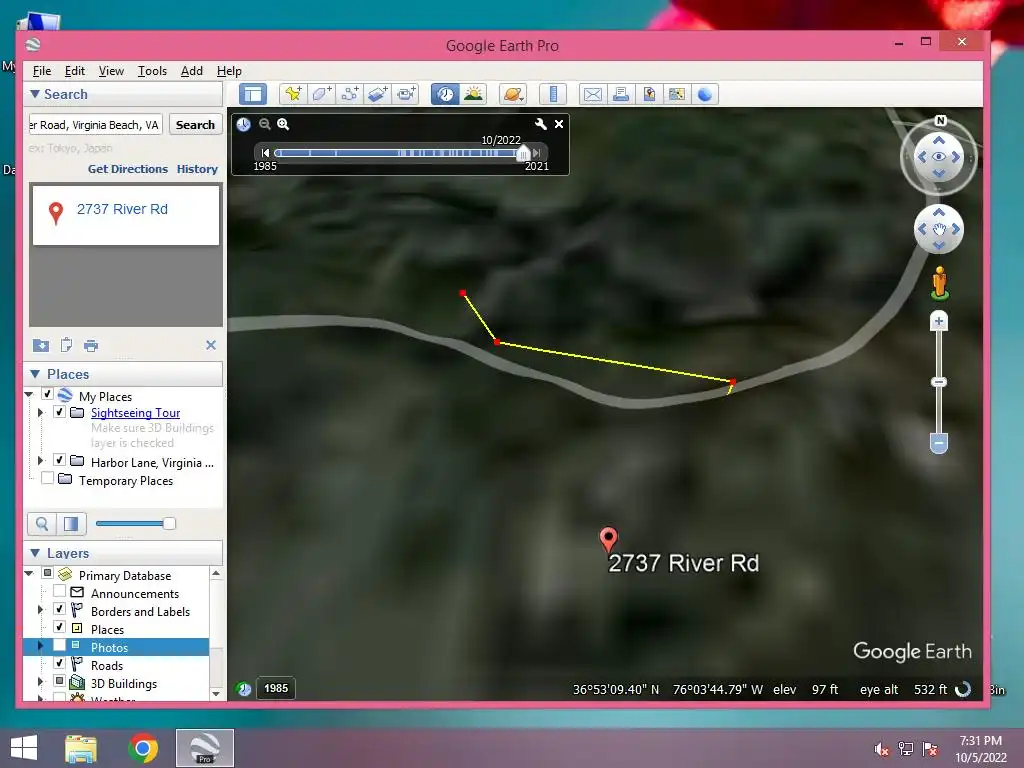Image resolution: width=1024 pixels, height=768 pixels.
Task: Toggle historical imagery clock button
Action: (x=445, y=94)
